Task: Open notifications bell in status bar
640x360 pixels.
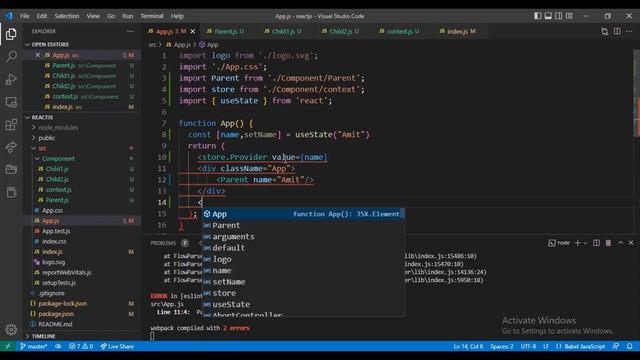Action: [x=630, y=347]
